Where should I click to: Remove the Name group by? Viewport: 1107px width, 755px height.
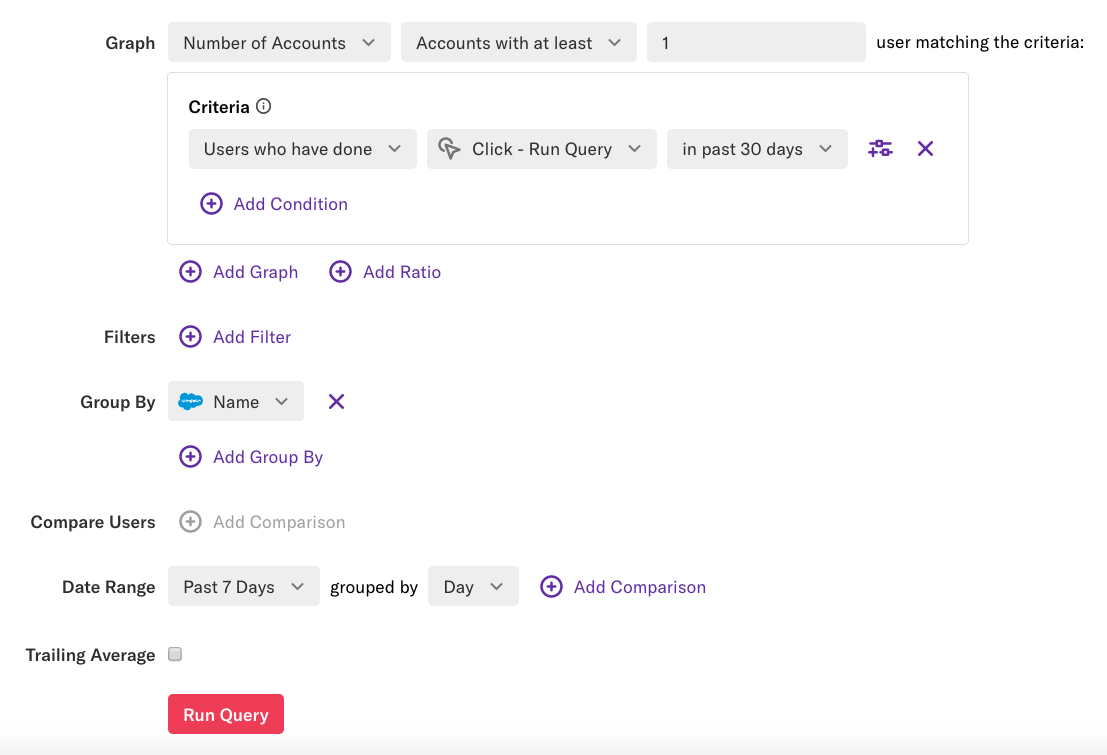click(x=336, y=401)
